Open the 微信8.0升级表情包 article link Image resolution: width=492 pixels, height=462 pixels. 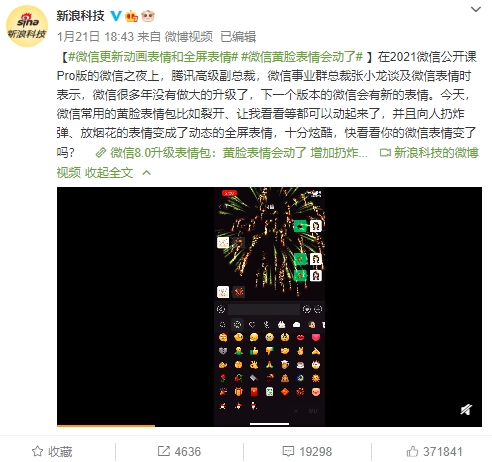232,153
